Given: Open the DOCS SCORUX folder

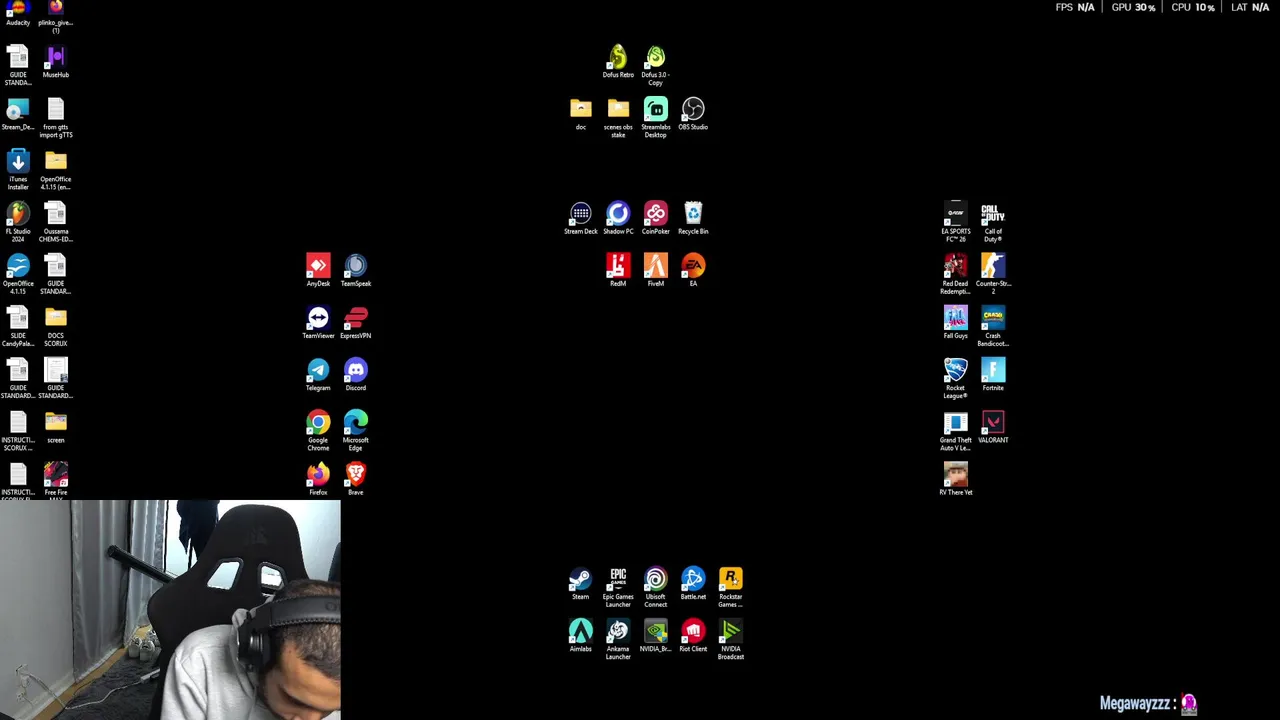Looking at the screenshot, I should pos(56,326).
